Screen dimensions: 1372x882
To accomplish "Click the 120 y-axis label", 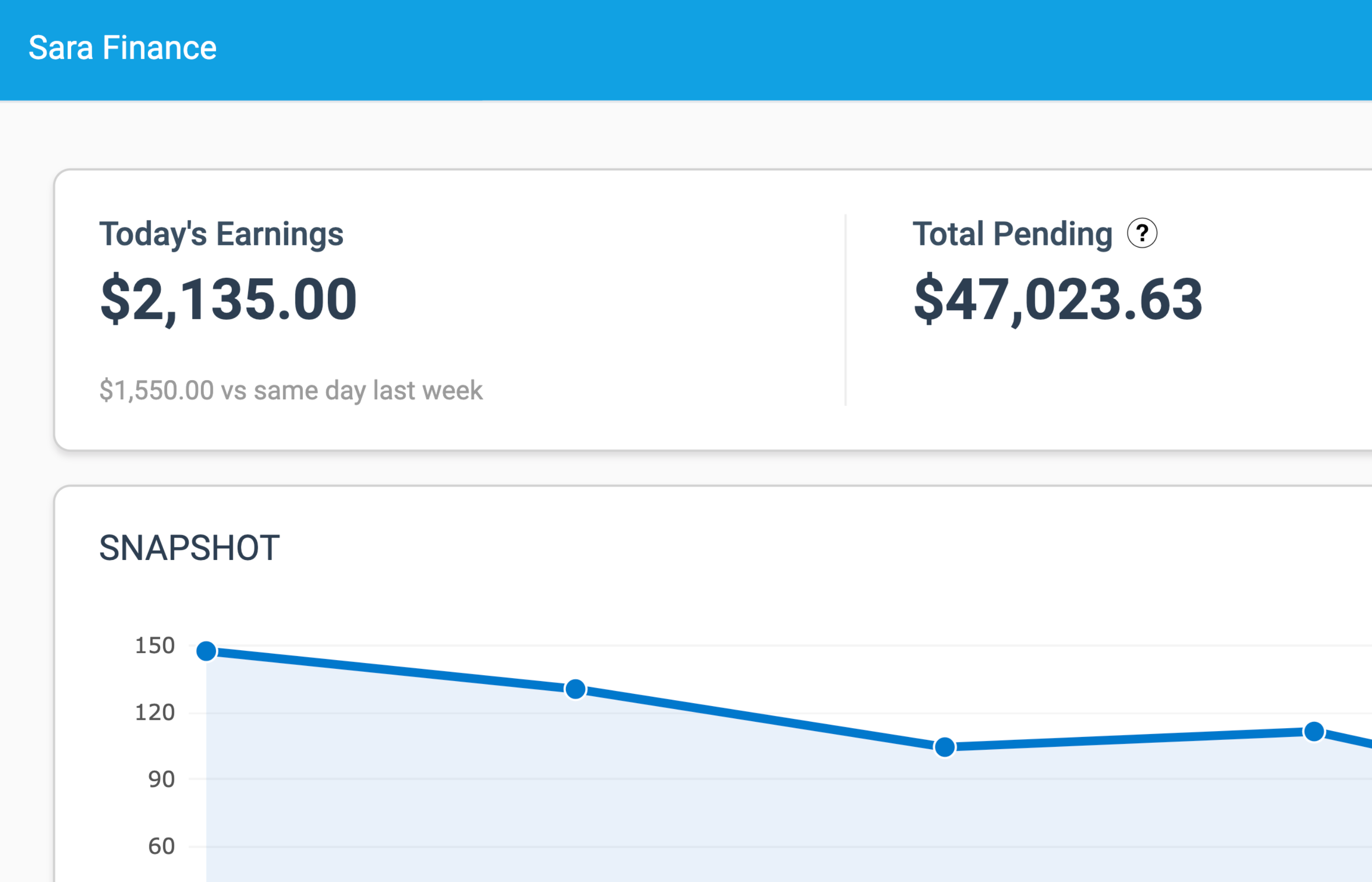I will [x=155, y=712].
